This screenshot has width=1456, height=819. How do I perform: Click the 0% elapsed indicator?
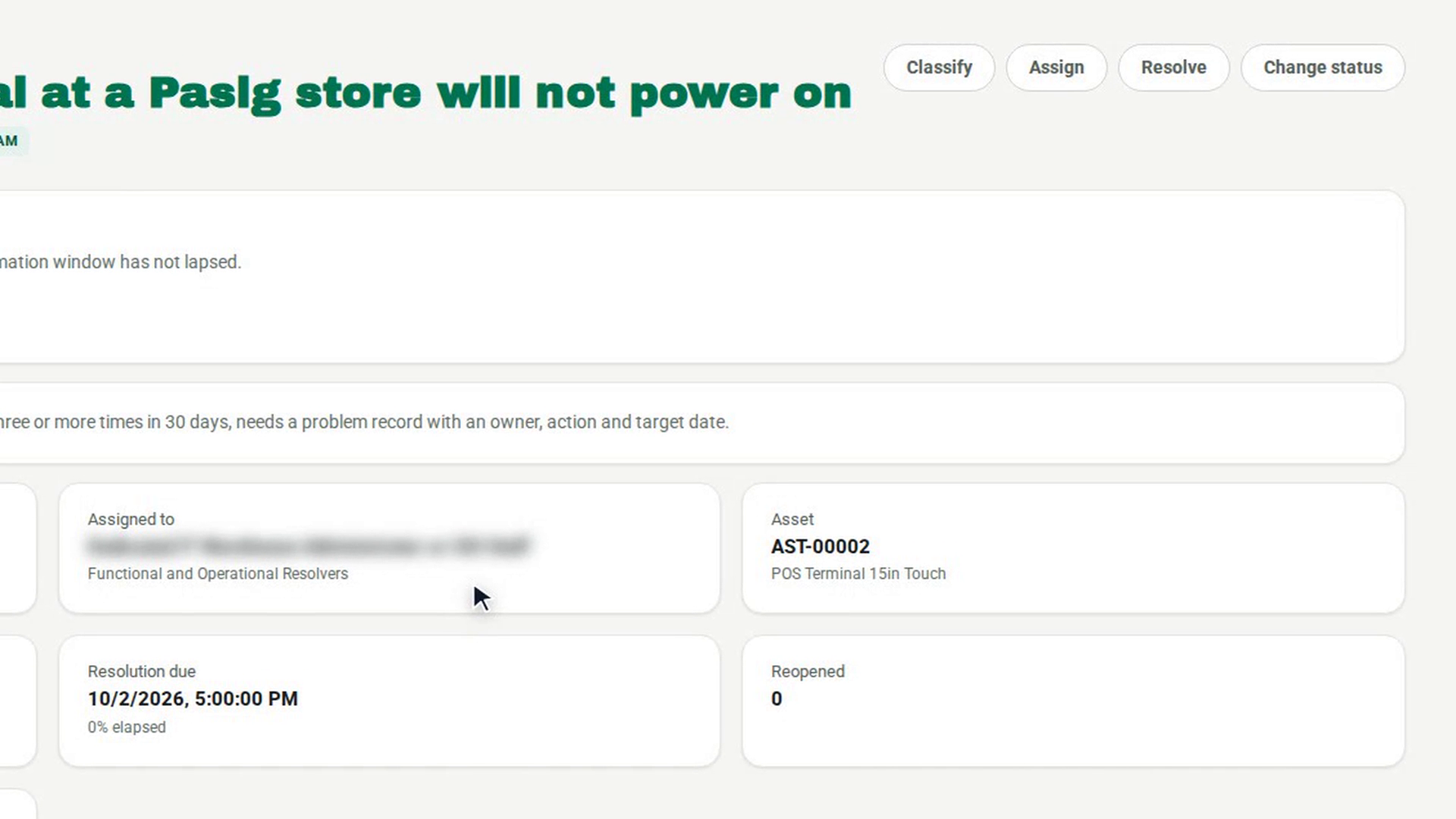tap(127, 727)
